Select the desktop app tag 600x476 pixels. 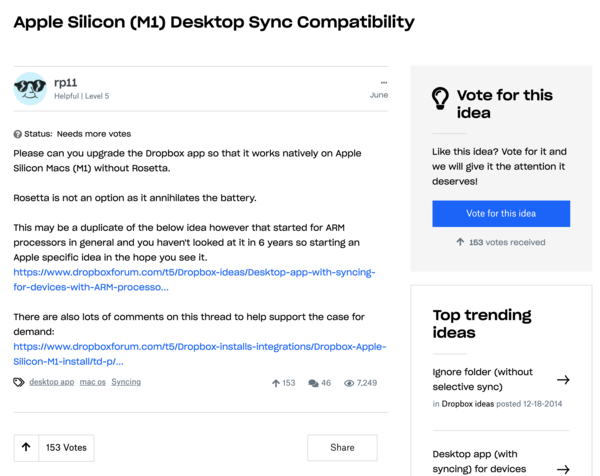tap(52, 382)
